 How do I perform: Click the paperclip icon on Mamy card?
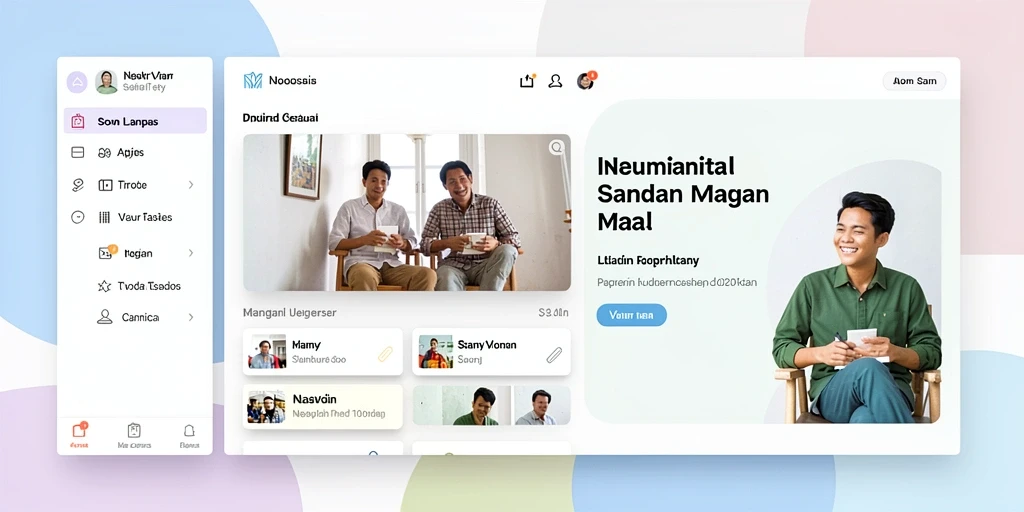(385, 354)
